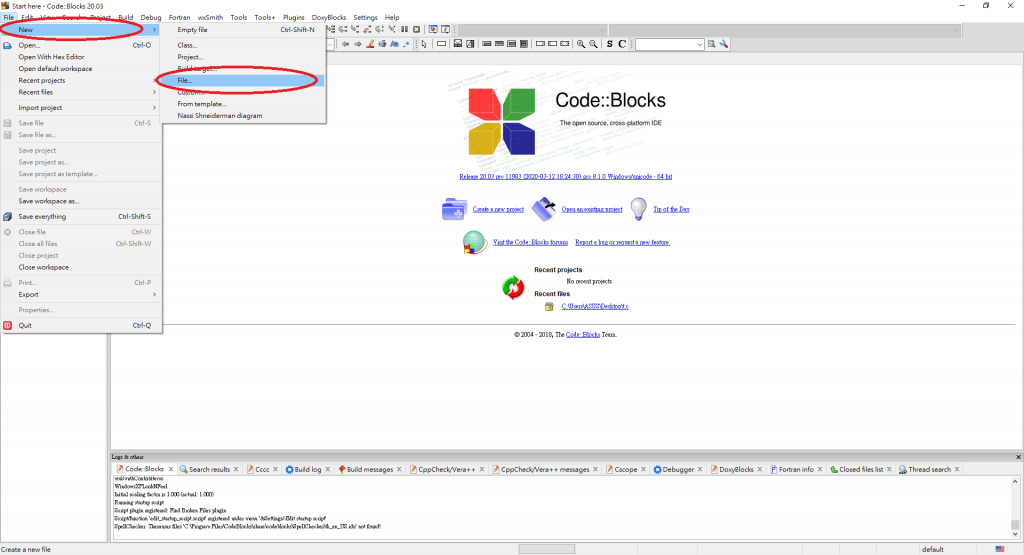Switch to the Build messages tab

coord(370,469)
